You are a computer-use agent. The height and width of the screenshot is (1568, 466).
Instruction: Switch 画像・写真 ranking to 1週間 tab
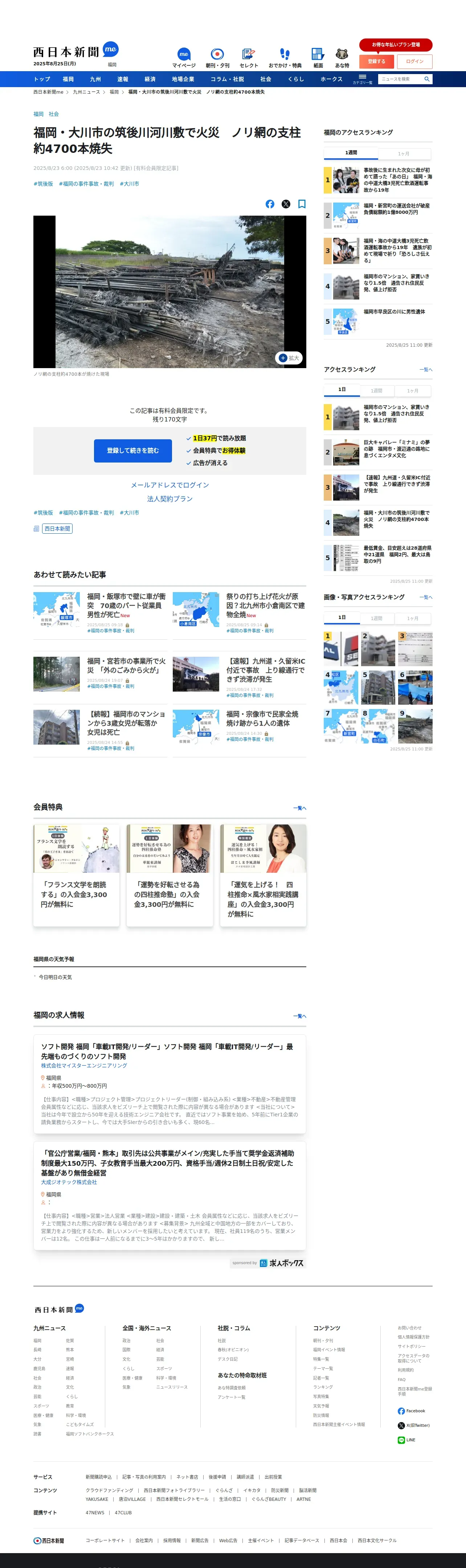click(377, 618)
